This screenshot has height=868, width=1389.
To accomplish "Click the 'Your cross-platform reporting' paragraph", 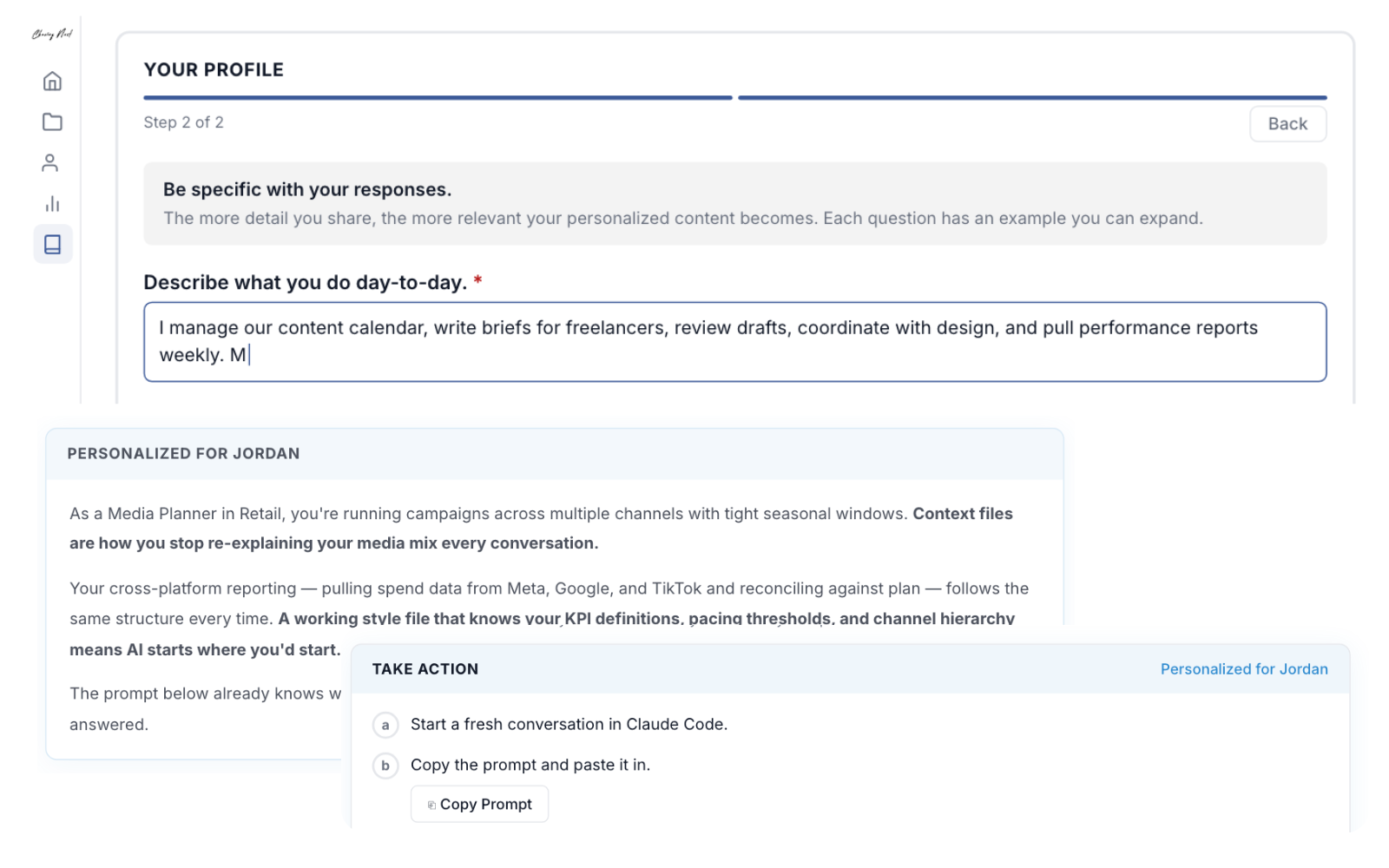I will pyautogui.click(x=549, y=618).
